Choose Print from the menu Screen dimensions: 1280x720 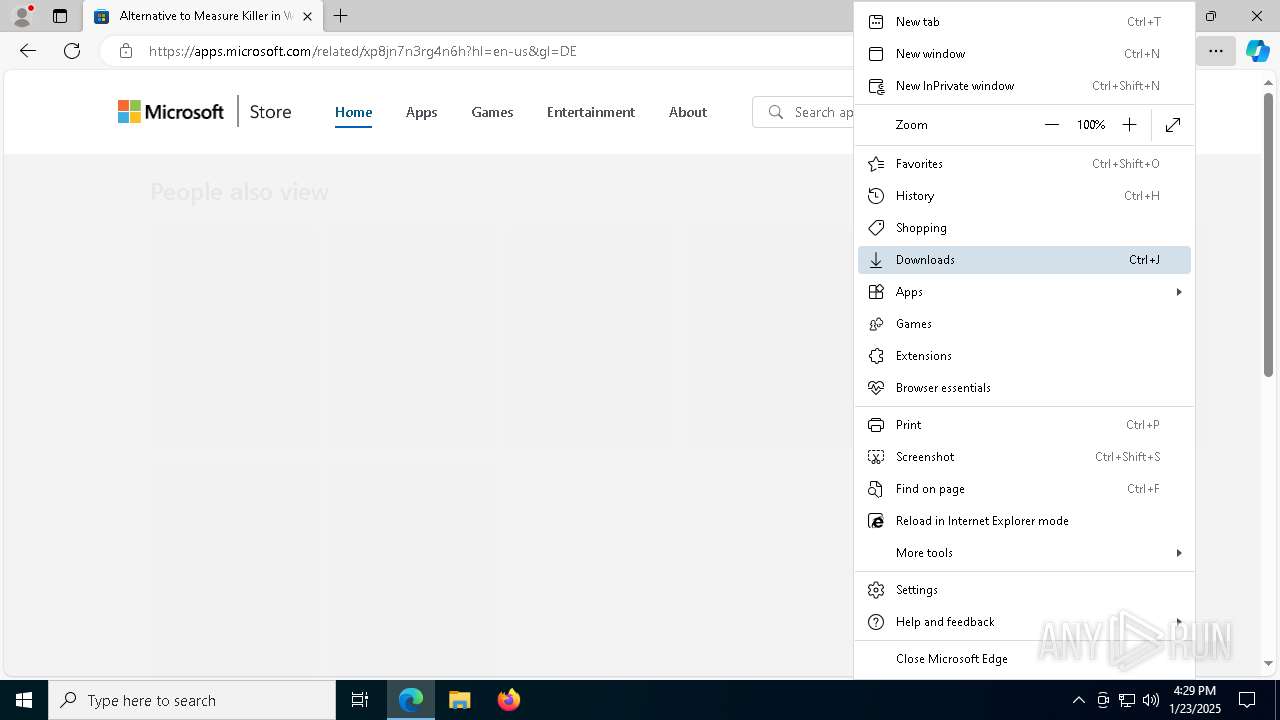[1024, 424]
